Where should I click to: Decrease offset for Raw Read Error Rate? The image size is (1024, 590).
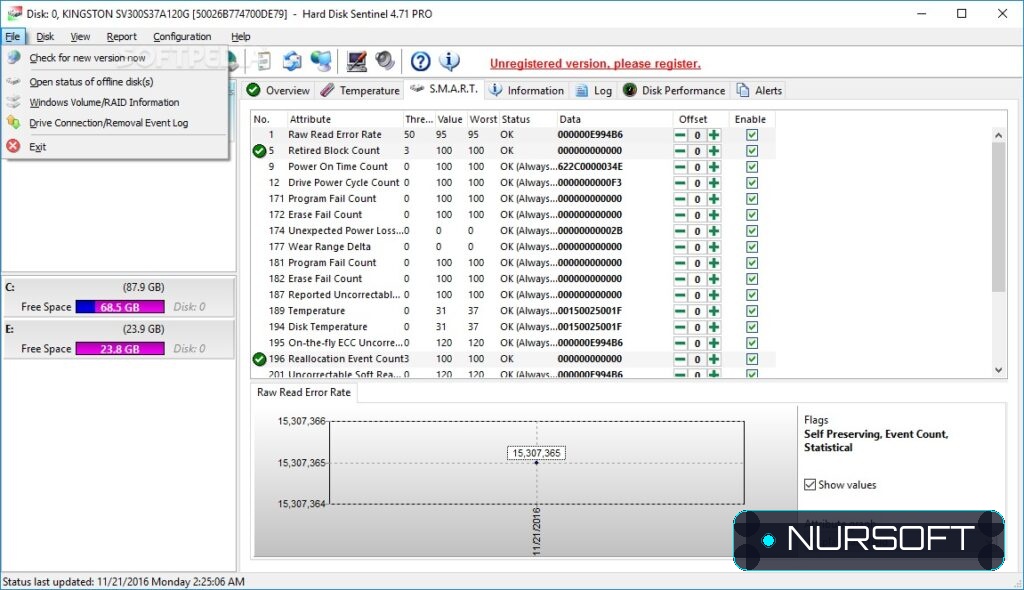tap(680, 135)
